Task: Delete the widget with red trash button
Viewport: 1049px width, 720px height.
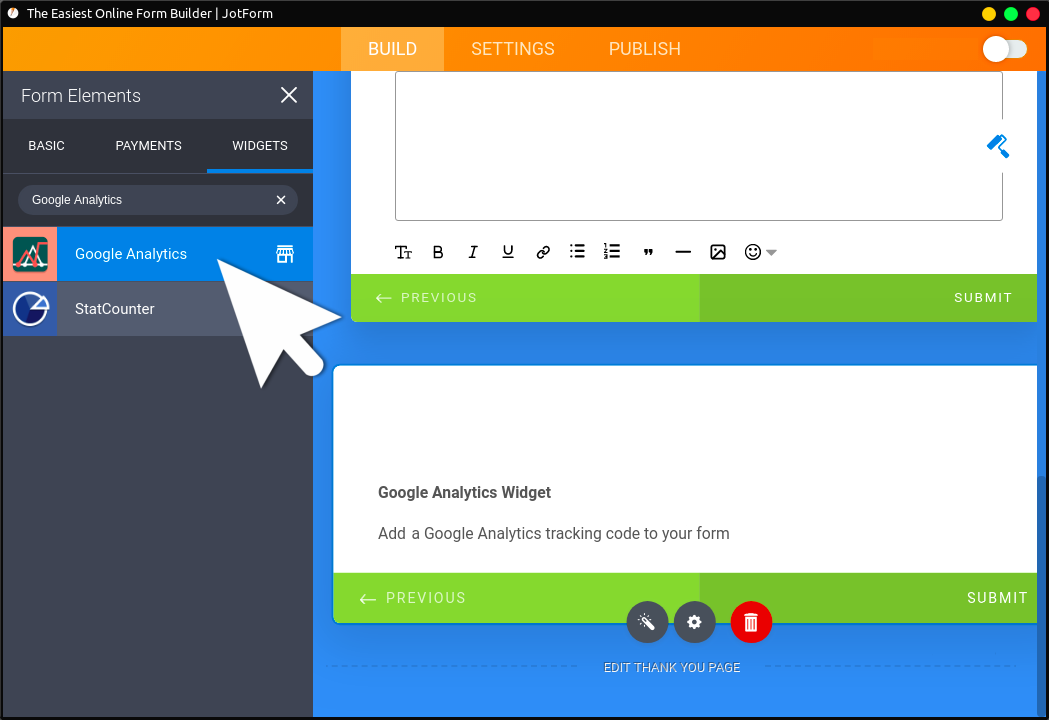Action: 751,622
